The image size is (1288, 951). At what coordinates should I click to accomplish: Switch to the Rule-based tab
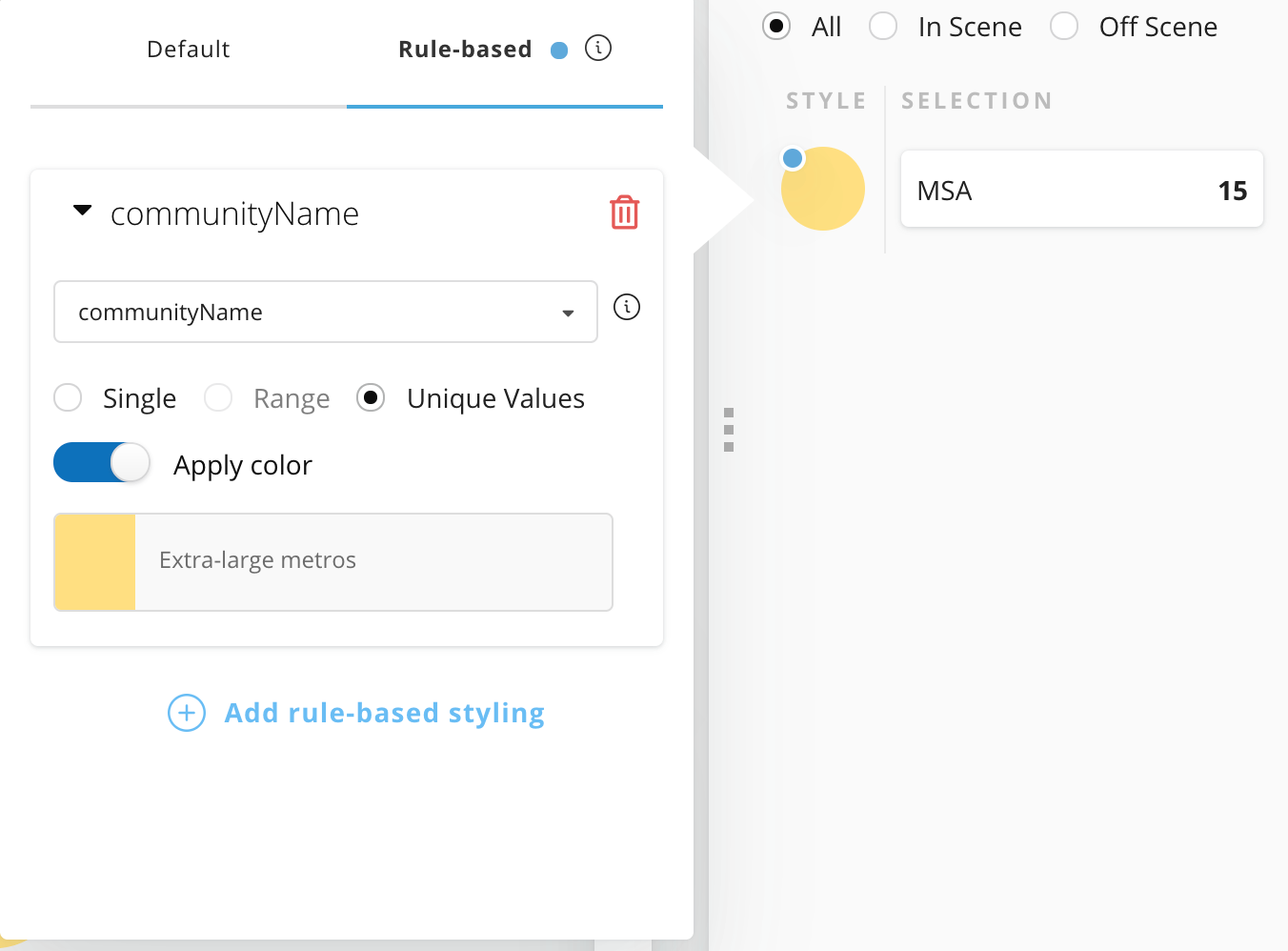[x=465, y=50]
